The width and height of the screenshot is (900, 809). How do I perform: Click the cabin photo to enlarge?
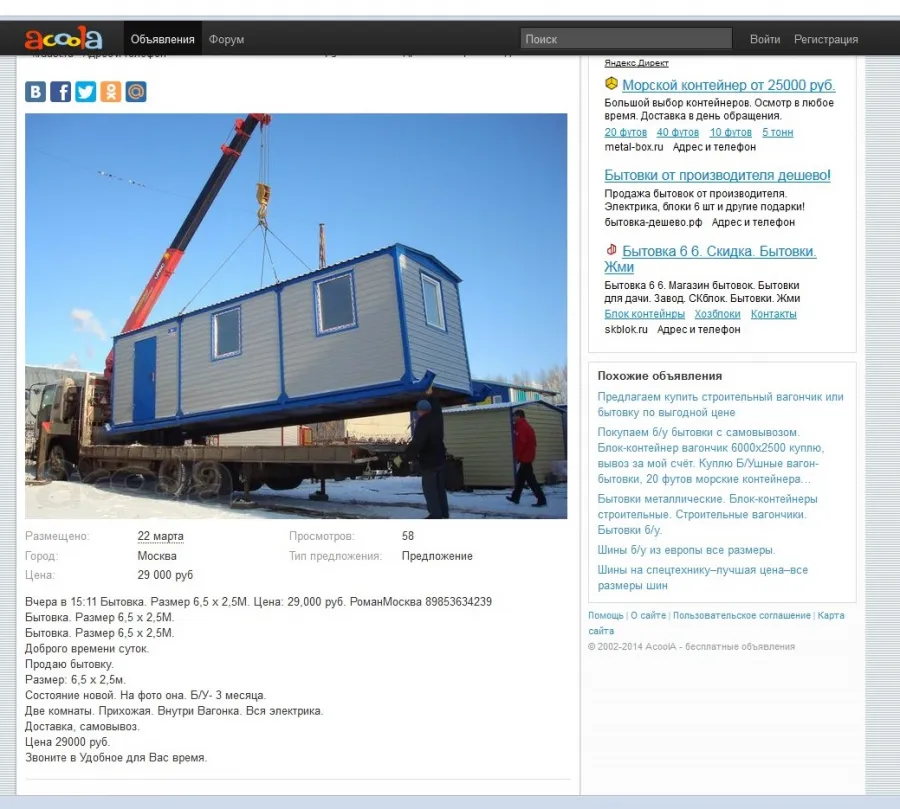click(x=296, y=316)
